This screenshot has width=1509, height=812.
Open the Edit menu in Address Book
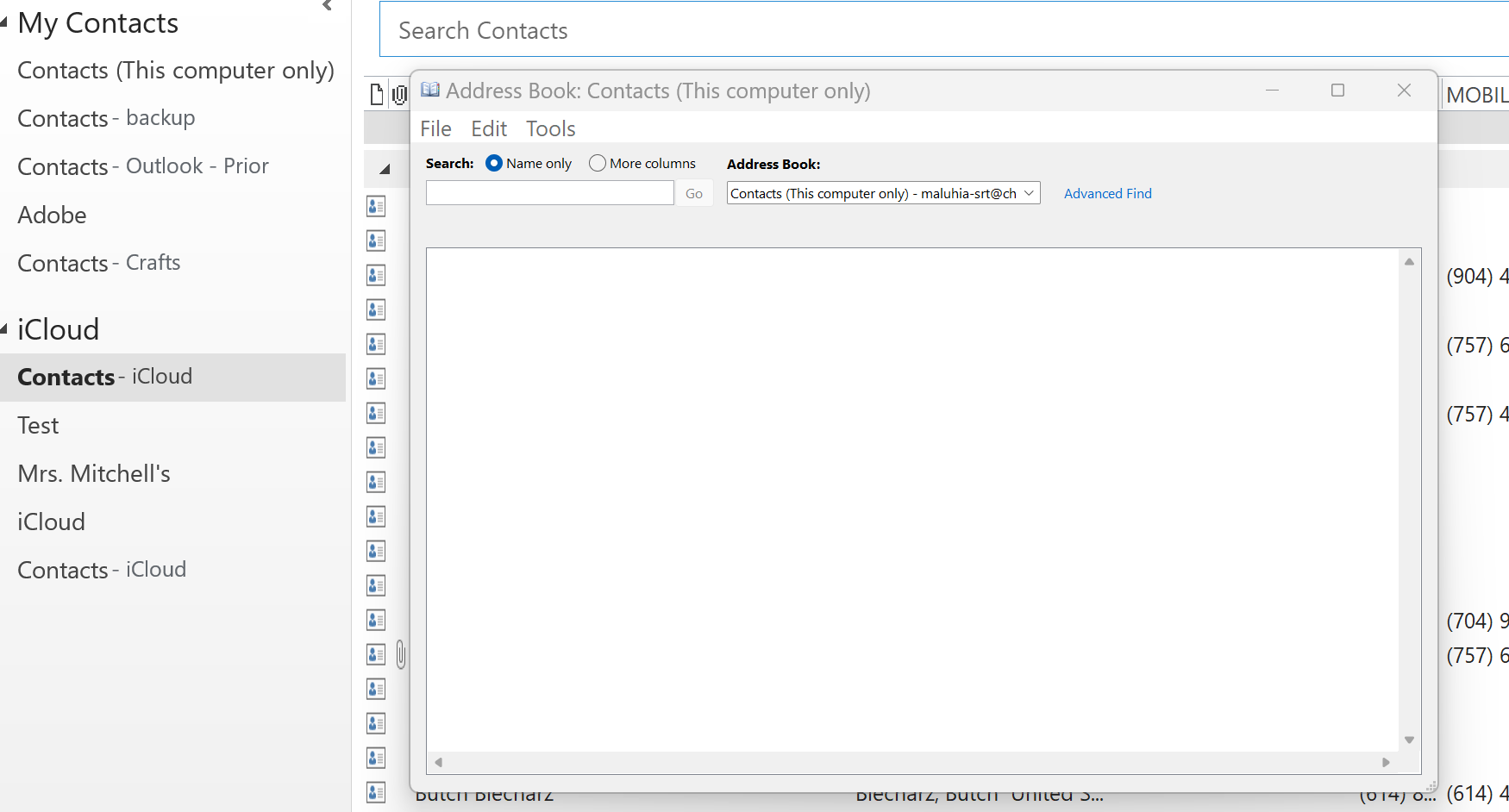click(x=489, y=128)
